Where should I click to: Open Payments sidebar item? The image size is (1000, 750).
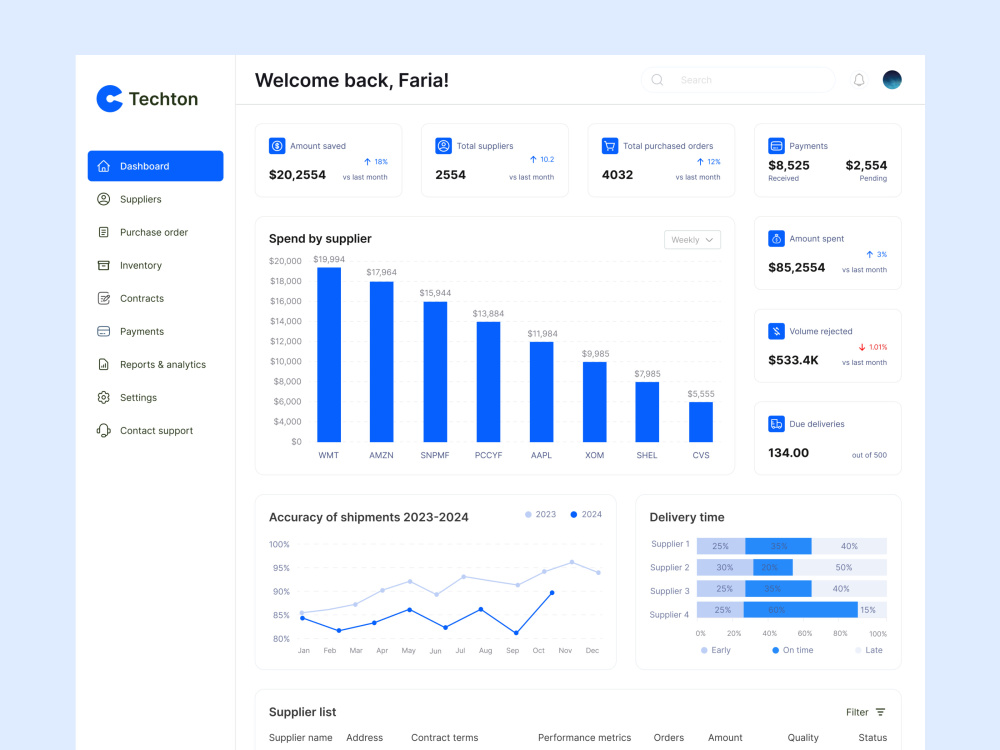point(142,332)
